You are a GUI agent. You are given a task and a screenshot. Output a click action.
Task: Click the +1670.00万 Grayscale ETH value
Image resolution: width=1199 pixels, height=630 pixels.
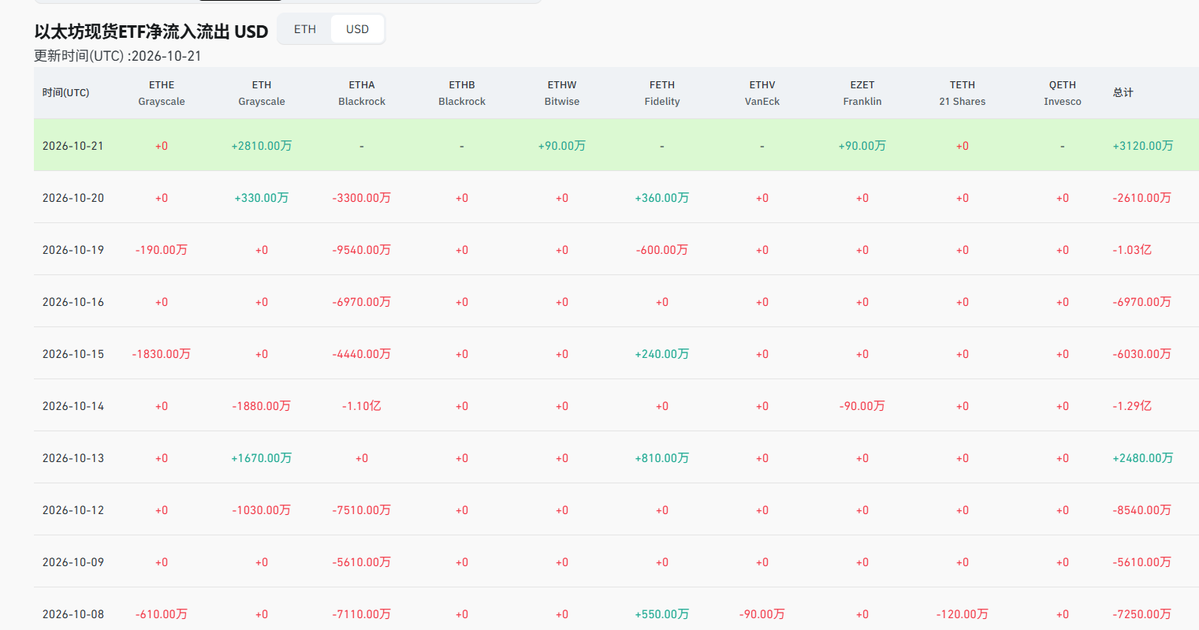[262, 458]
